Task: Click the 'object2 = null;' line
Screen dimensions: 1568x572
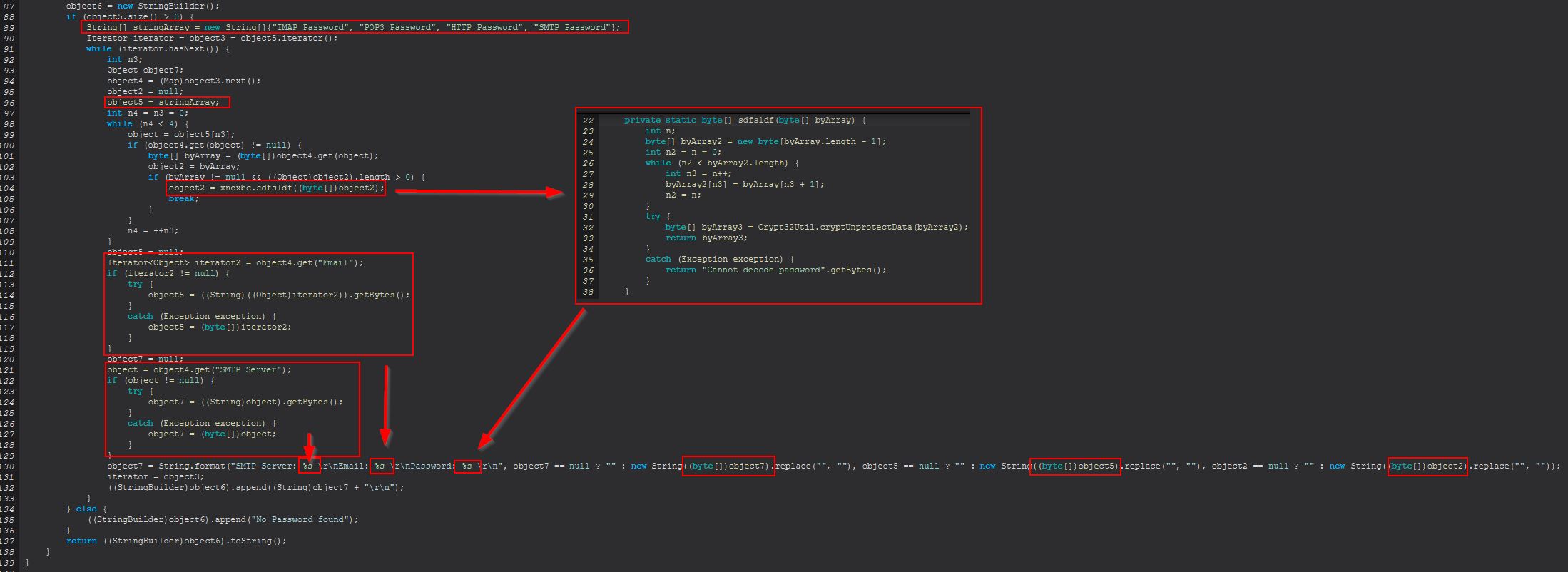Action: pos(145,91)
